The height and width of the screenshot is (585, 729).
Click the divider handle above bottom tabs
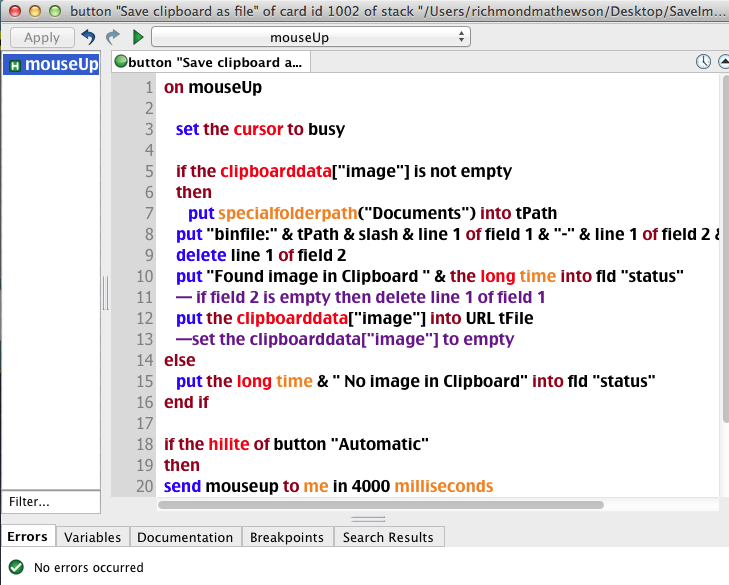click(364, 519)
